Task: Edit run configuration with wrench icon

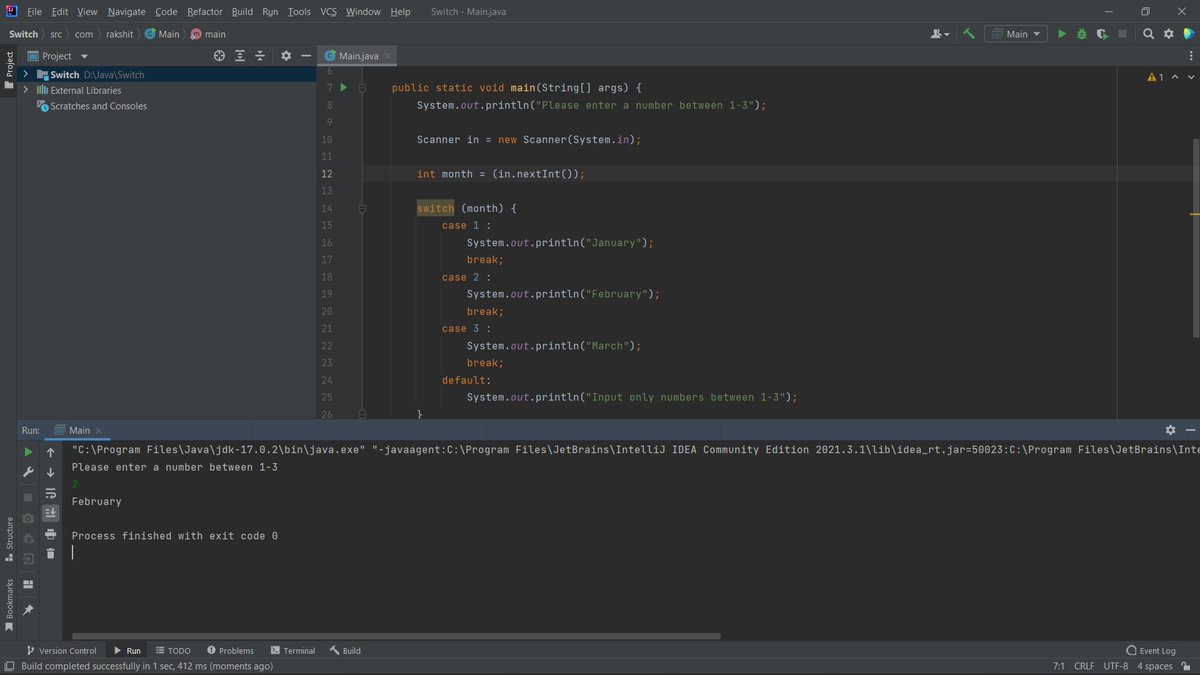Action: pyautogui.click(x=28, y=472)
